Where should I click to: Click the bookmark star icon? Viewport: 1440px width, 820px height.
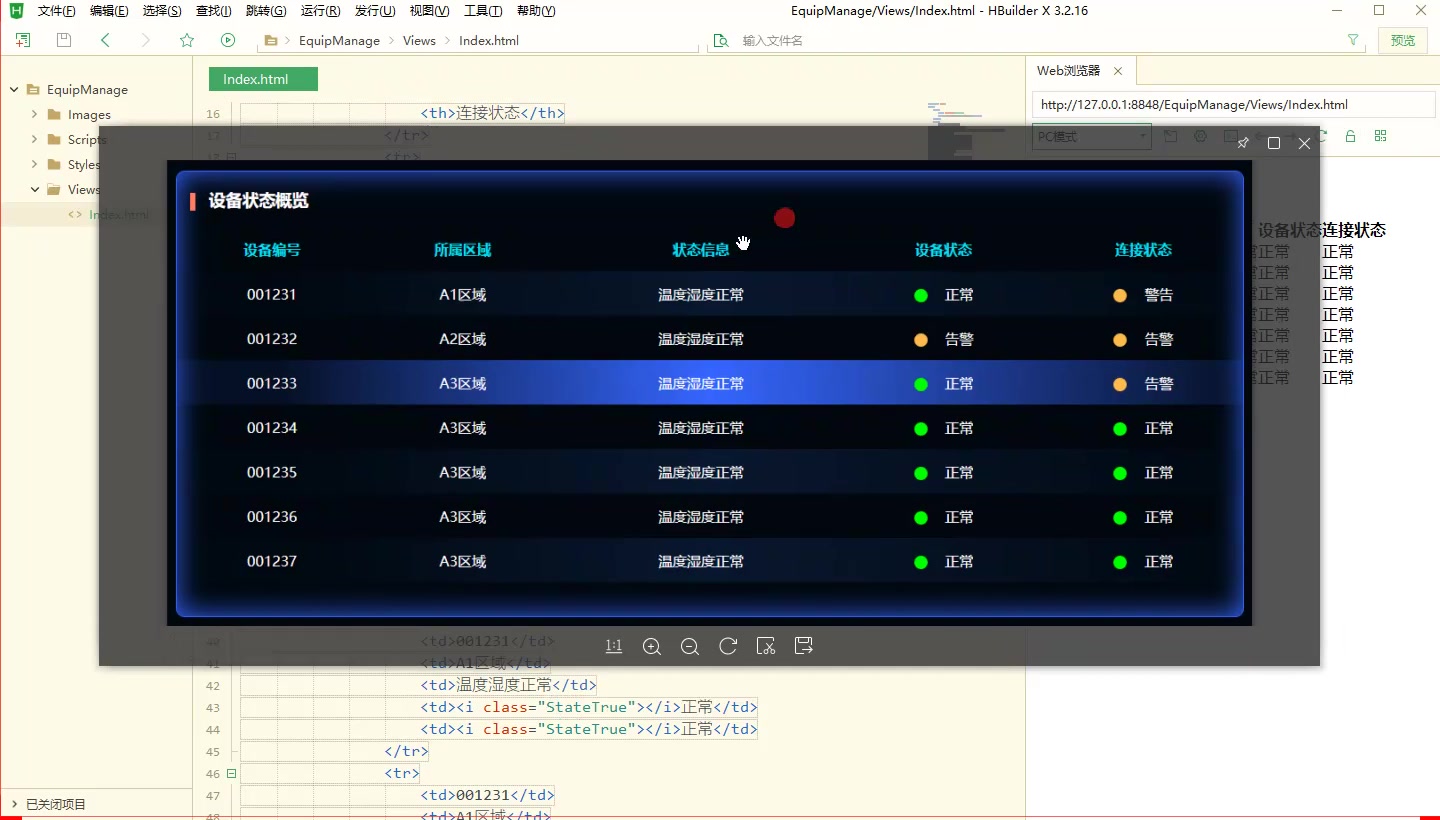pyautogui.click(x=187, y=40)
